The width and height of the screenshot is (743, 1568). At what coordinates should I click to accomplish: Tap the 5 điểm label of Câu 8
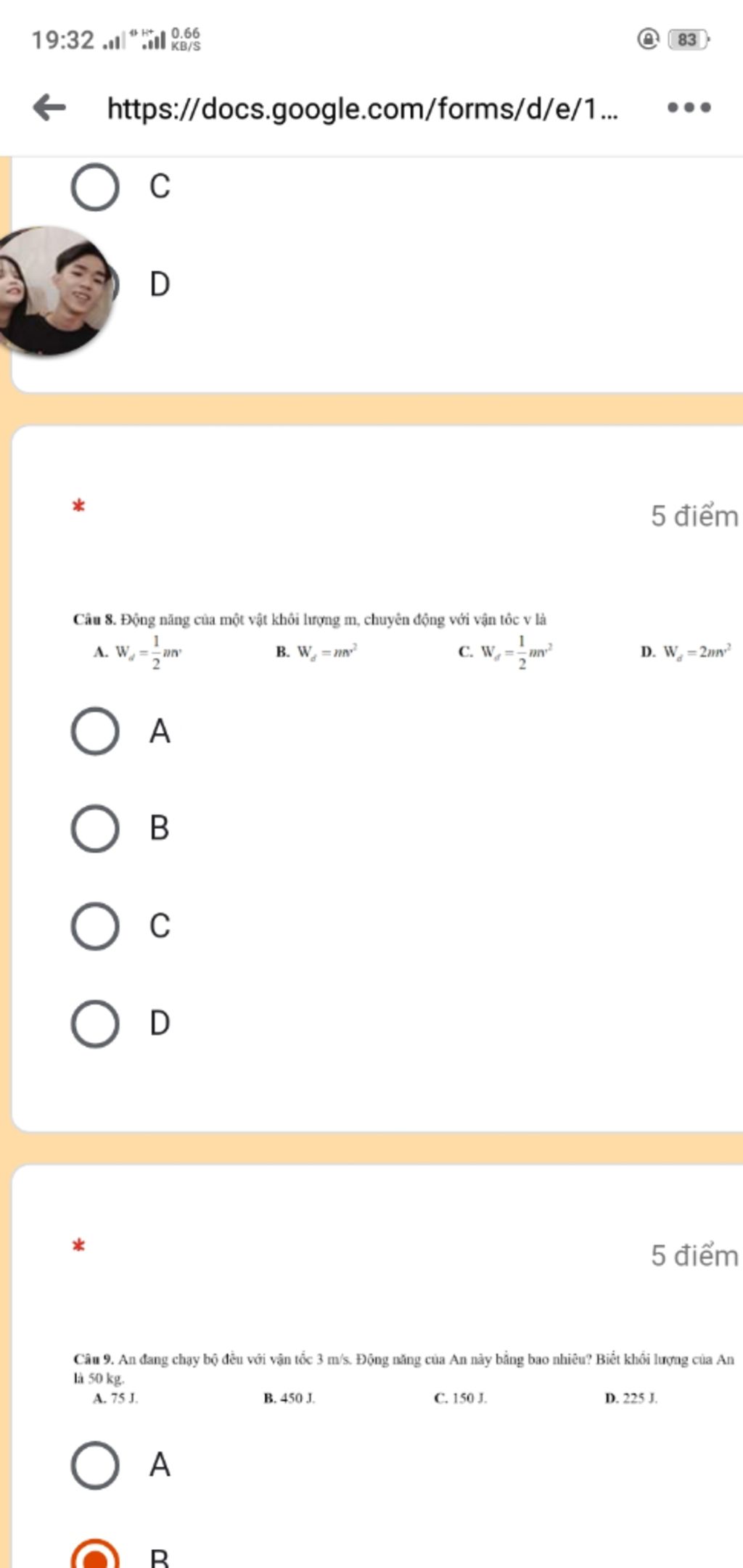[694, 516]
